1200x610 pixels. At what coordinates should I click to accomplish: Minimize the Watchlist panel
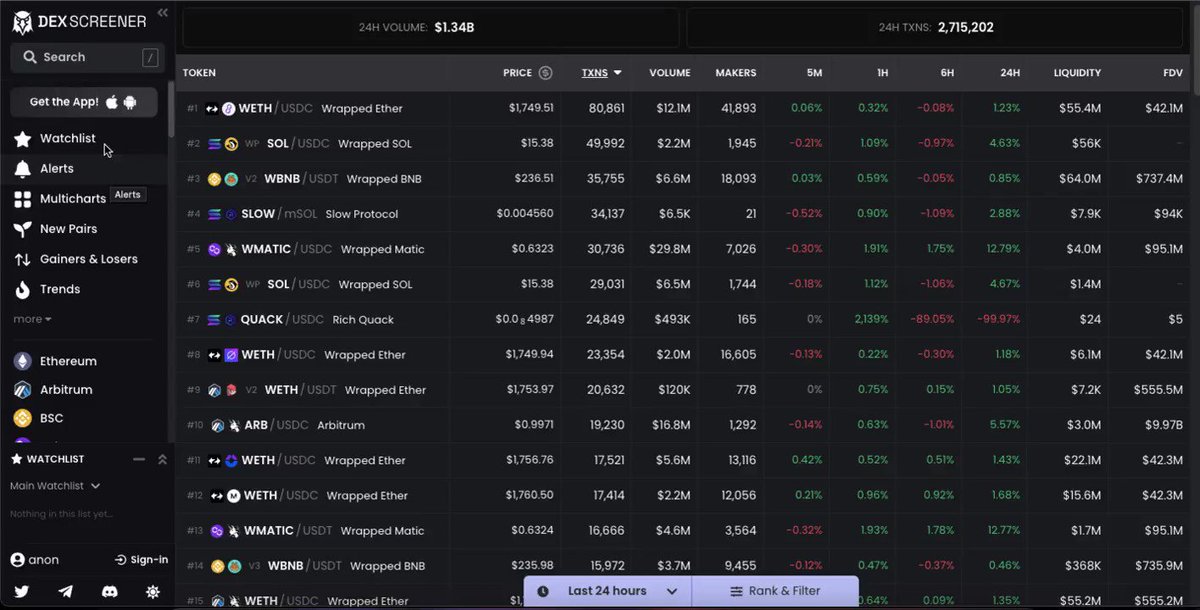coord(139,459)
